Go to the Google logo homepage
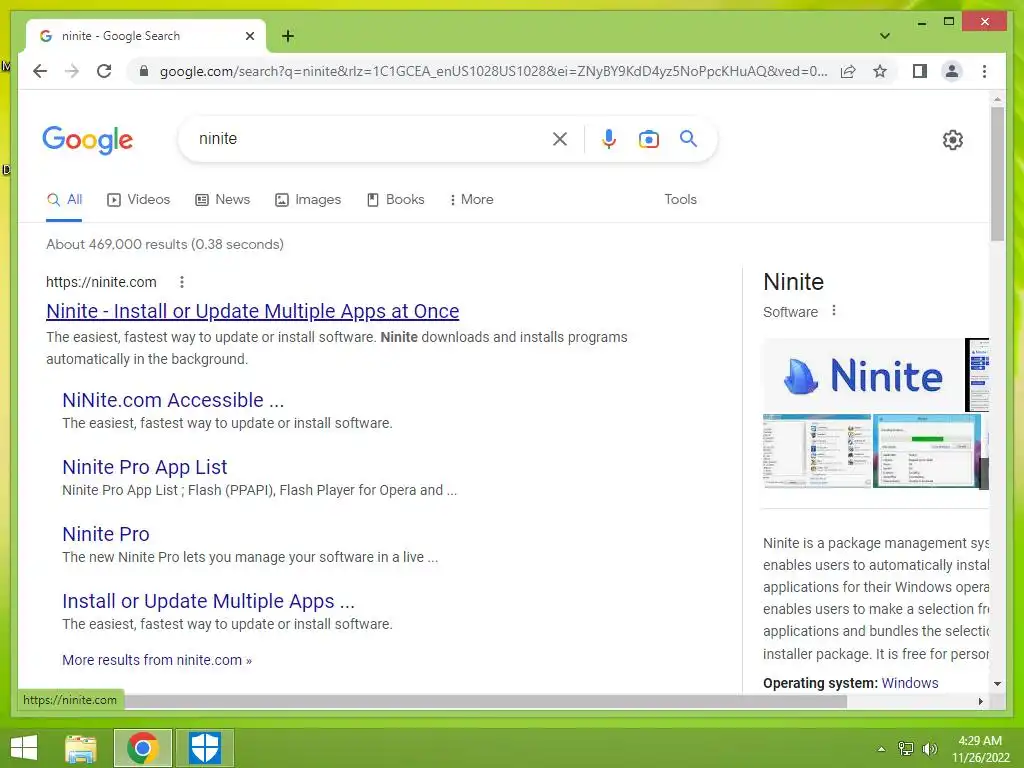The height and width of the screenshot is (768, 1024). click(x=88, y=140)
